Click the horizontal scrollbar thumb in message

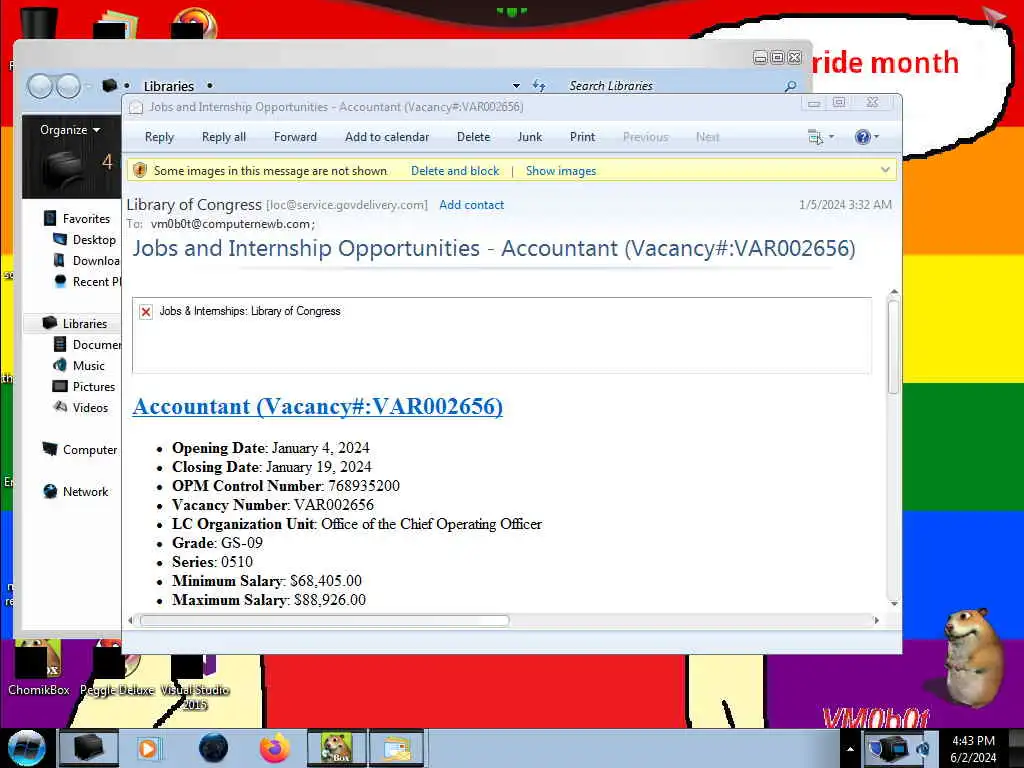(325, 620)
